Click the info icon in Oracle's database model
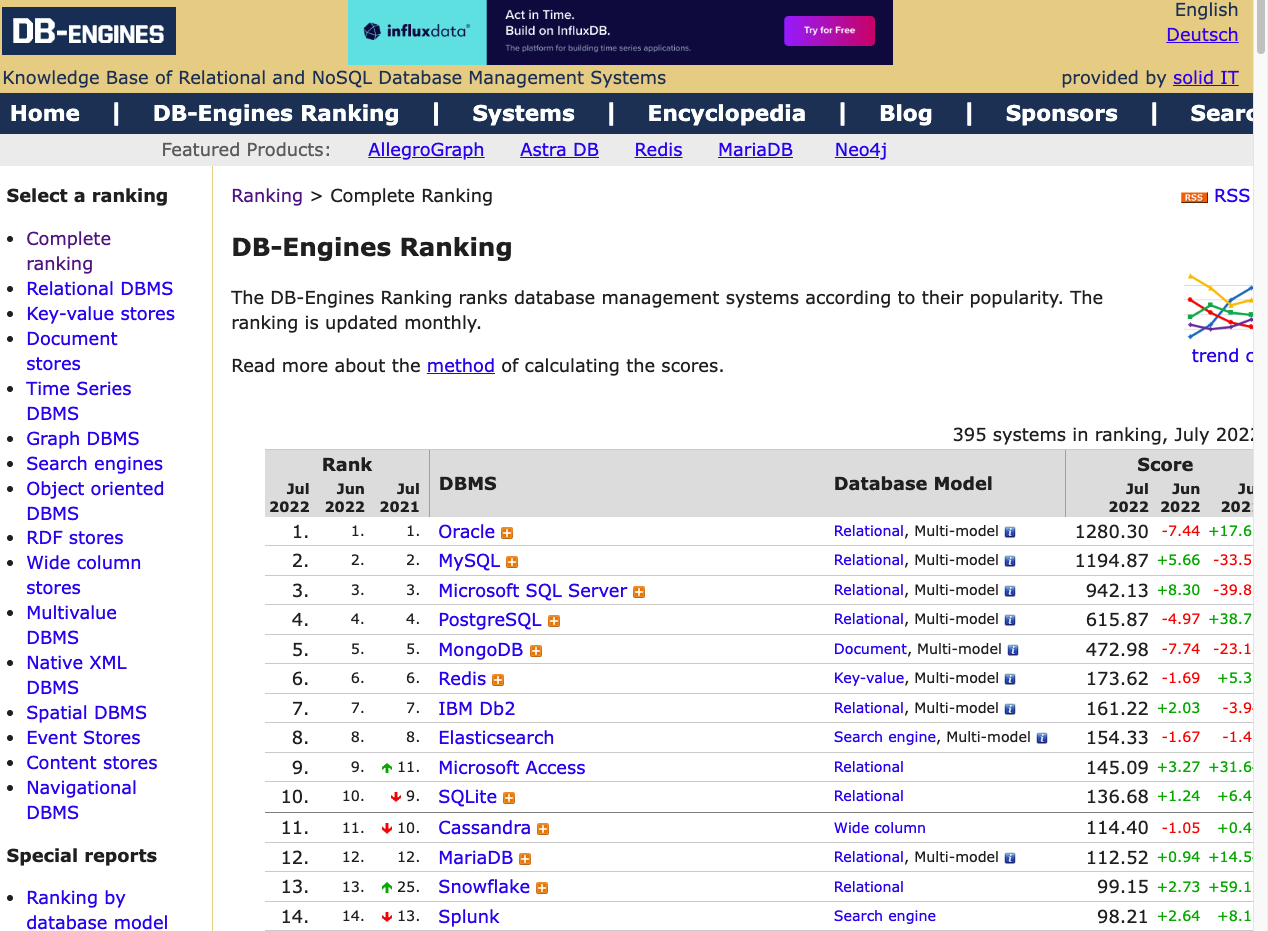1268x931 pixels. tap(1010, 533)
